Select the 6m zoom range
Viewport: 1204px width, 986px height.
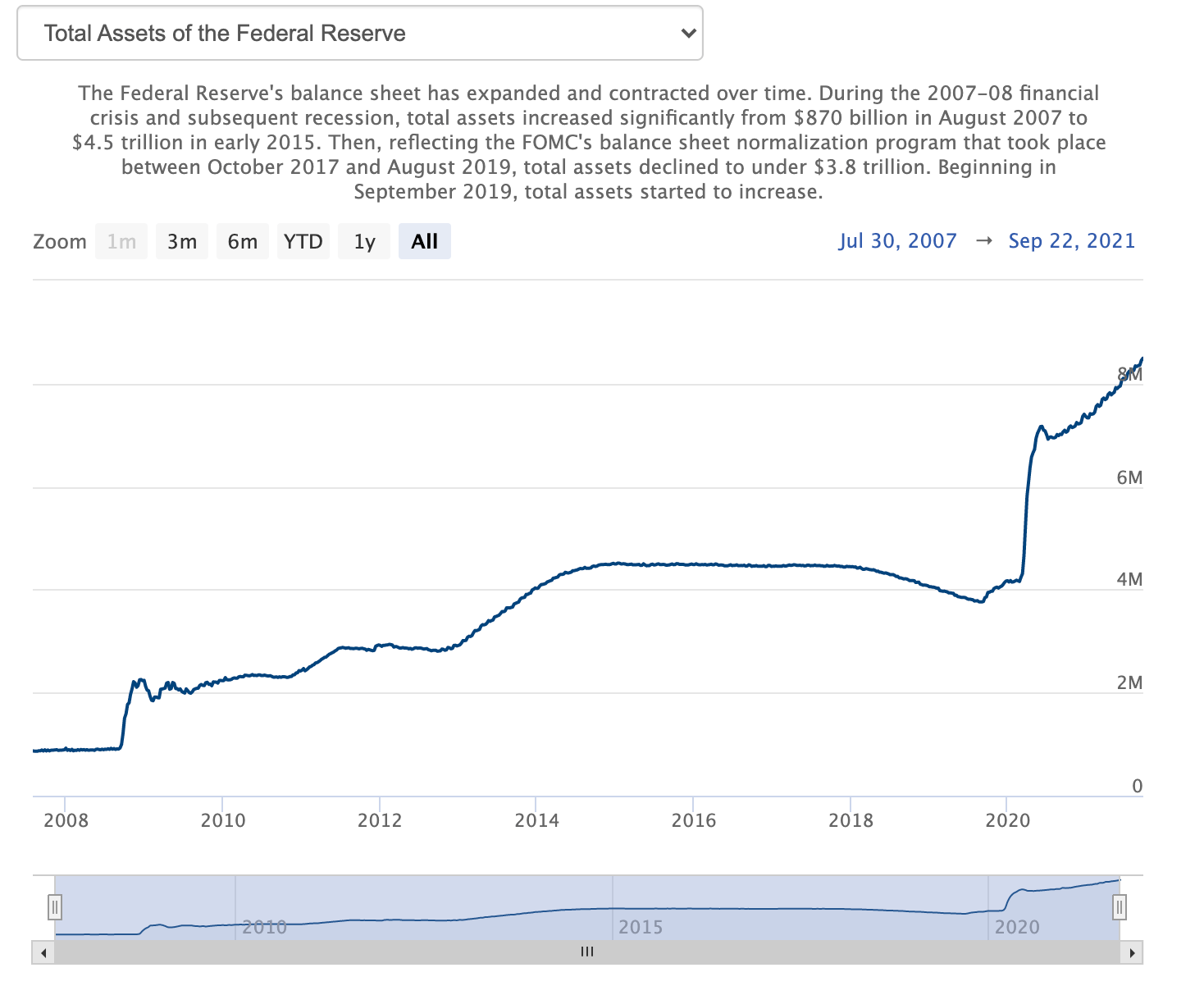[243, 241]
